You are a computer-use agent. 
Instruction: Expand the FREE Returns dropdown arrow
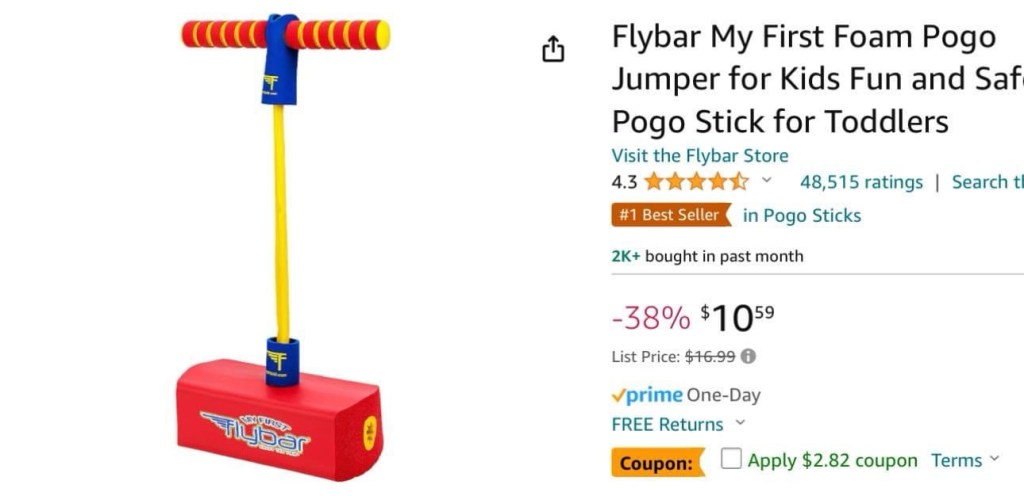[740, 424]
